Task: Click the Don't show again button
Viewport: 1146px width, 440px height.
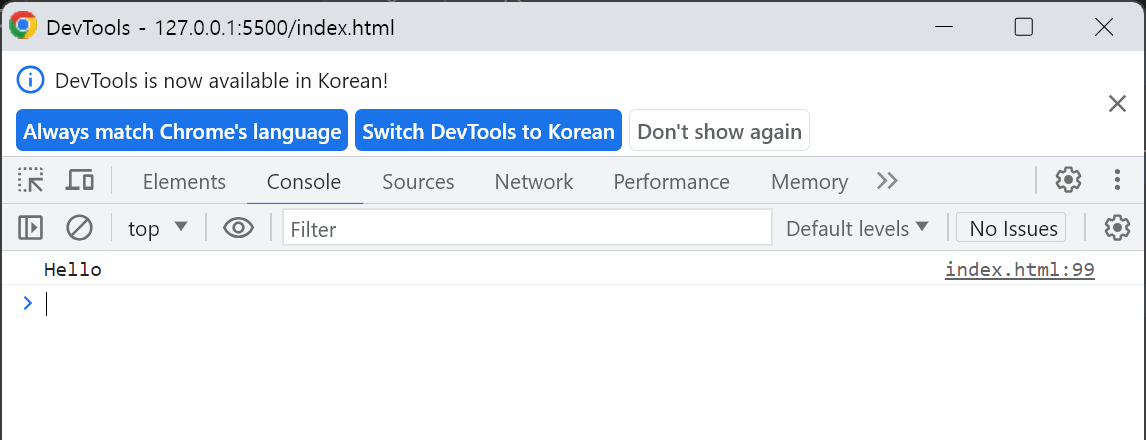Action: (719, 131)
